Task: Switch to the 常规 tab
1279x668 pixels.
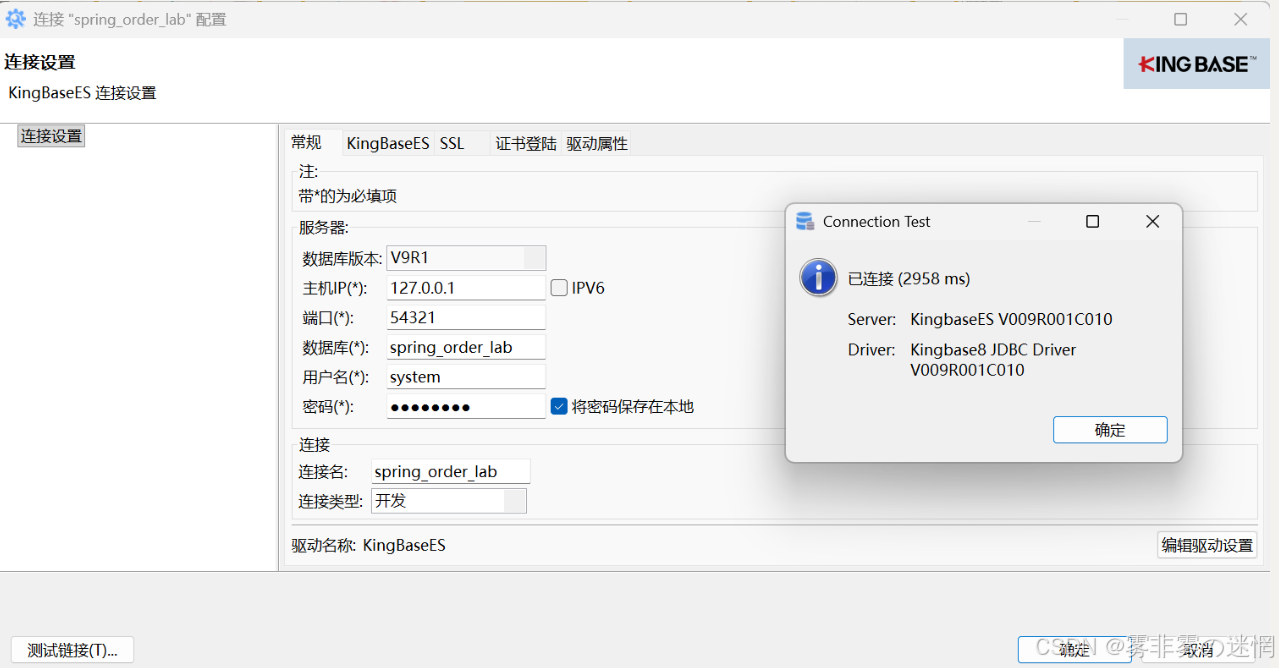Action: pos(307,143)
